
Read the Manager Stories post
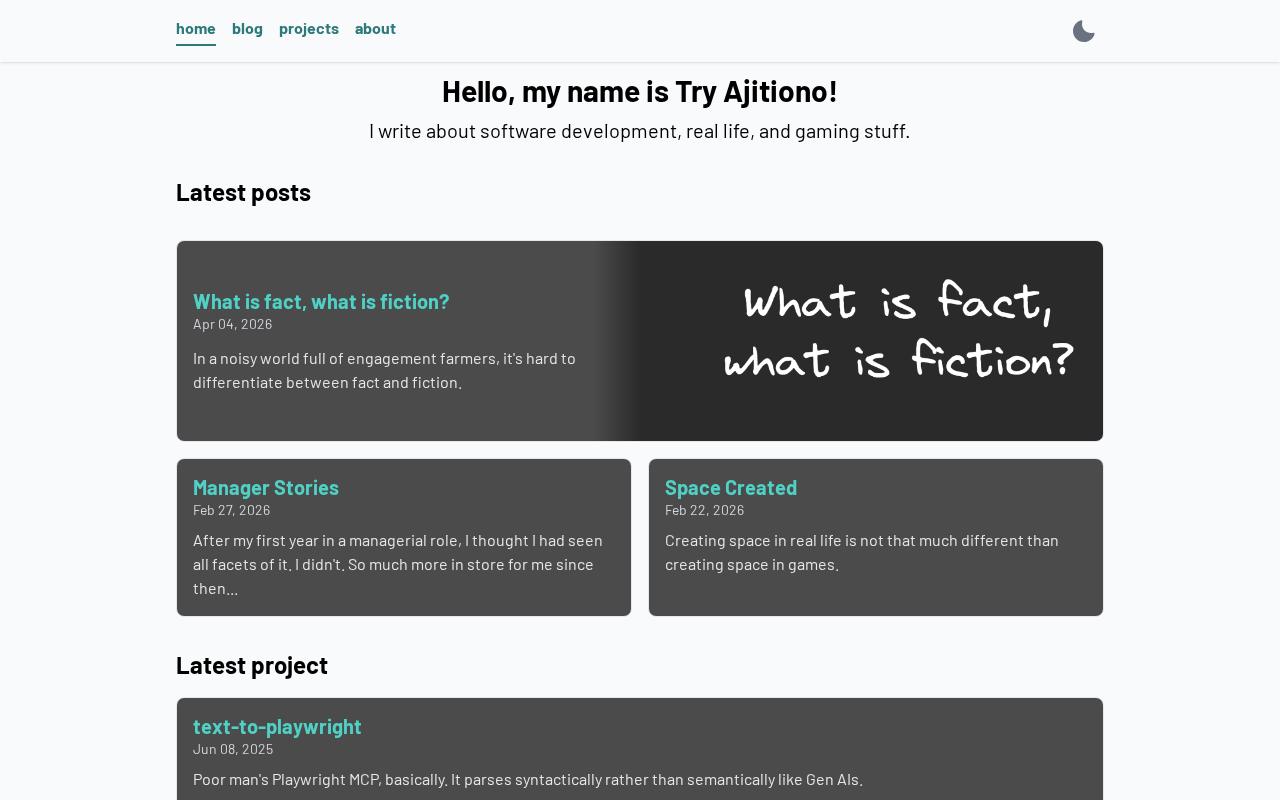[x=266, y=487]
